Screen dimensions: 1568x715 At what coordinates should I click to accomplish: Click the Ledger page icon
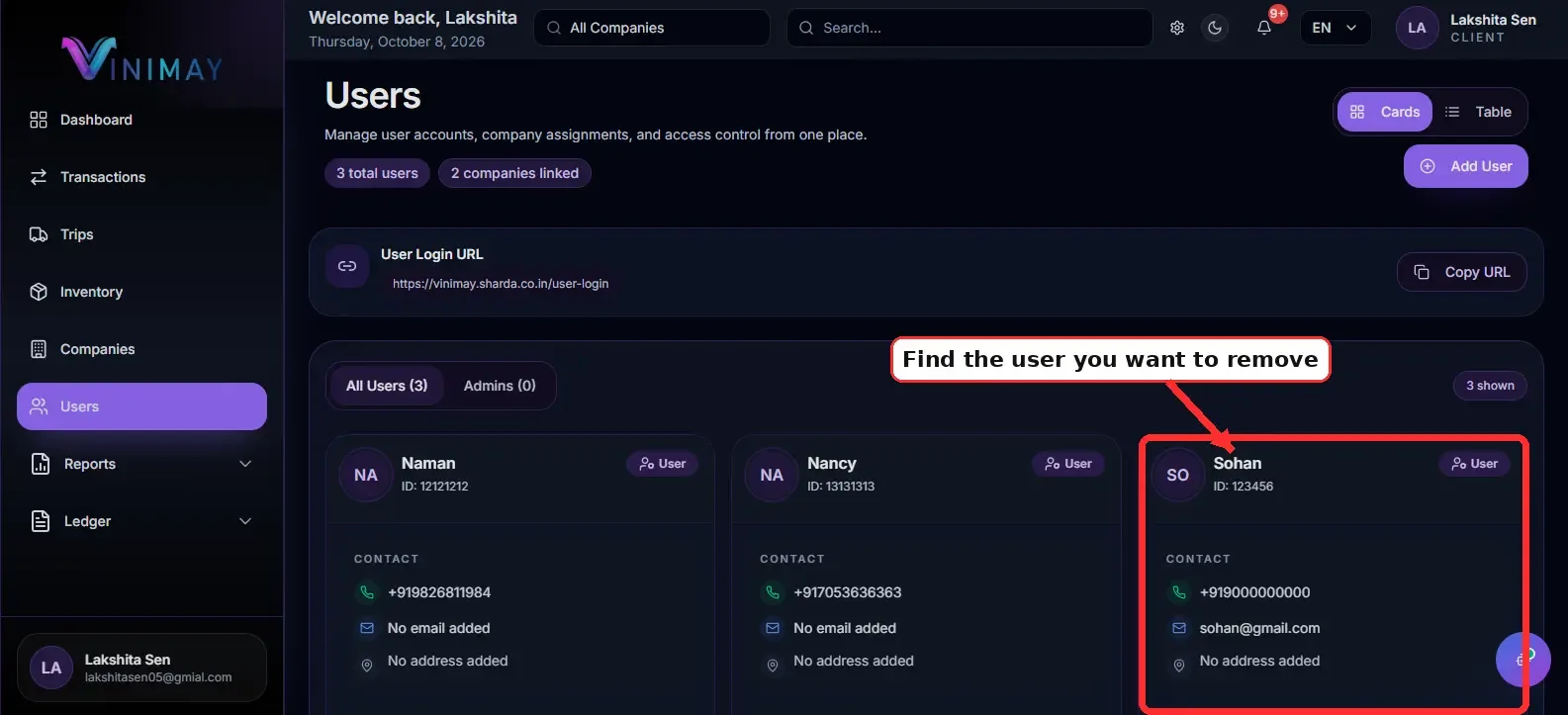(x=41, y=521)
